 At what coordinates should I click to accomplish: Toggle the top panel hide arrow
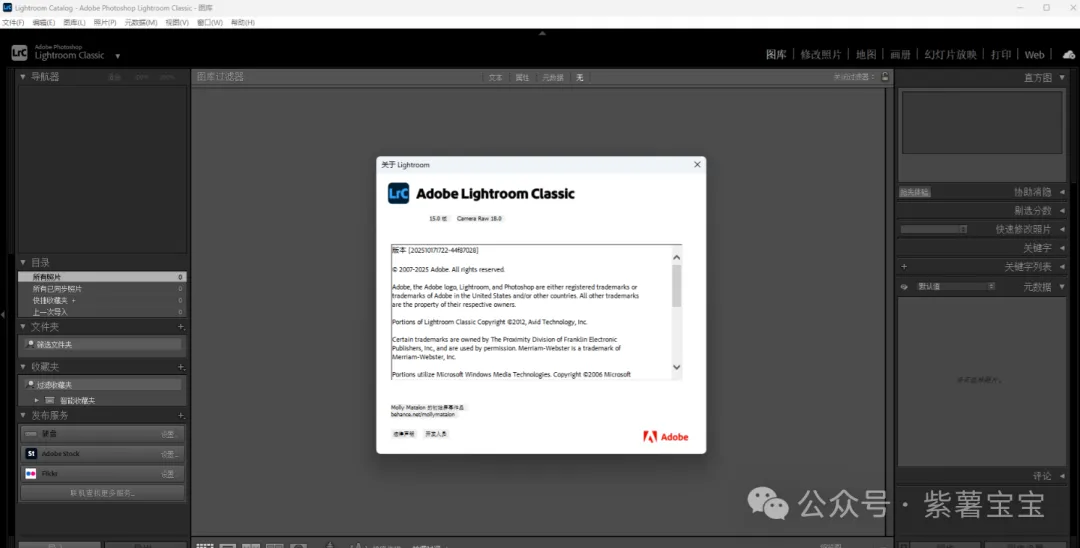(x=542, y=33)
